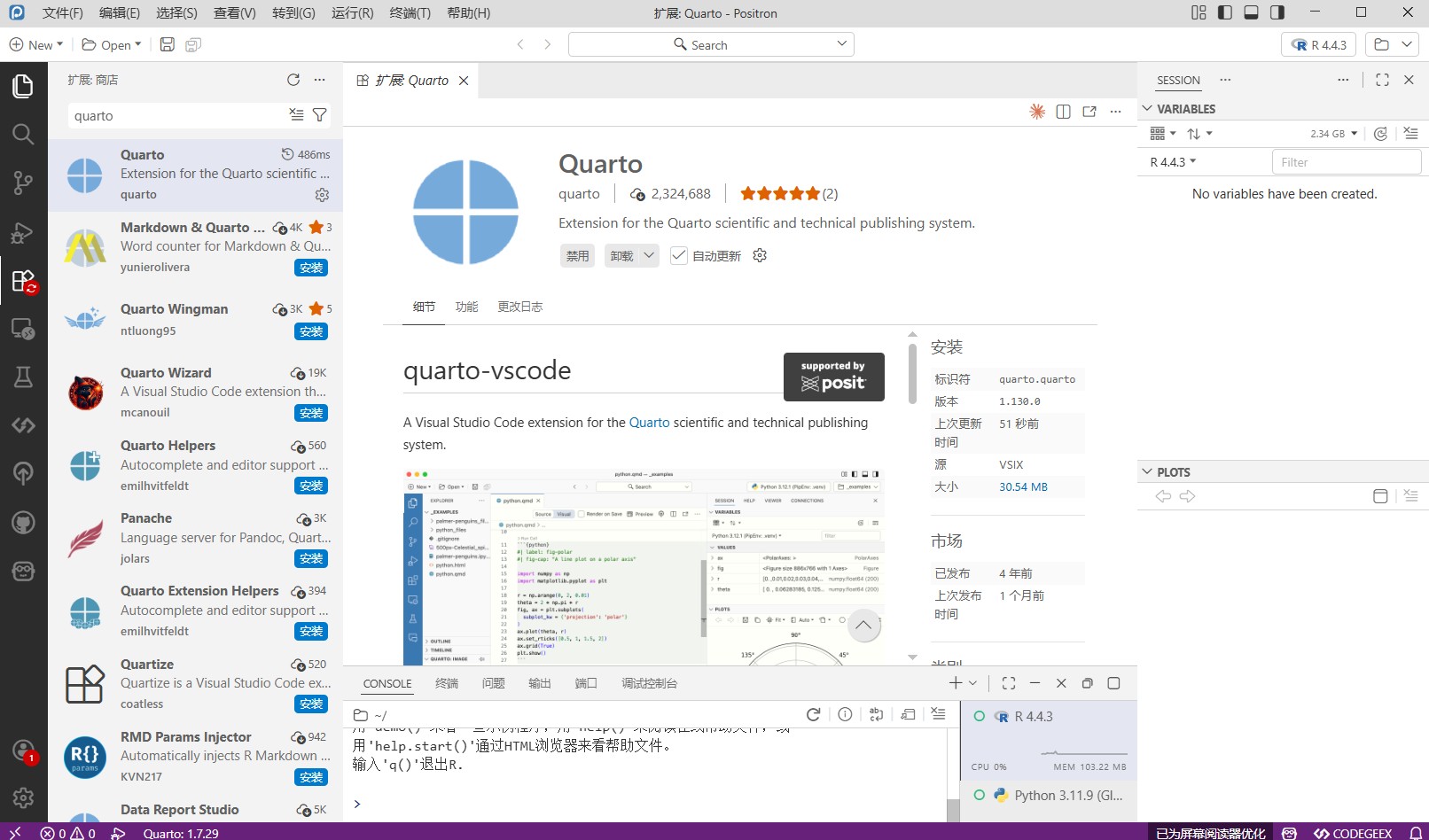Split the editor to the right

(x=1063, y=112)
